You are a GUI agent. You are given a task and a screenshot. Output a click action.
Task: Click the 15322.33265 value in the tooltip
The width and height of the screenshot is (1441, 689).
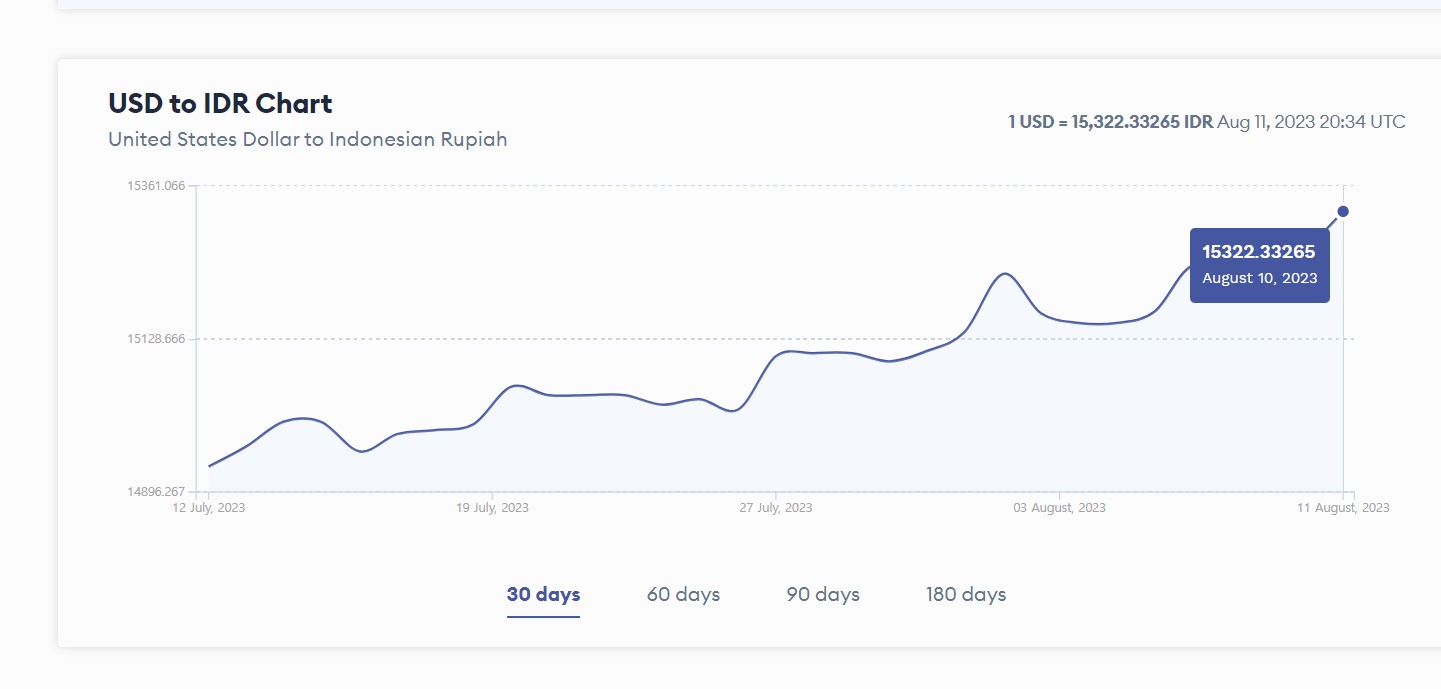tap(1258, 252)
